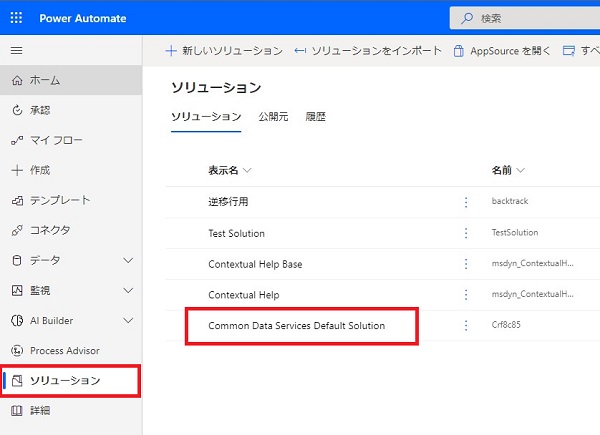Click AppSource を開く button
This screenshot has height=435, width=600.
point(502,51)
